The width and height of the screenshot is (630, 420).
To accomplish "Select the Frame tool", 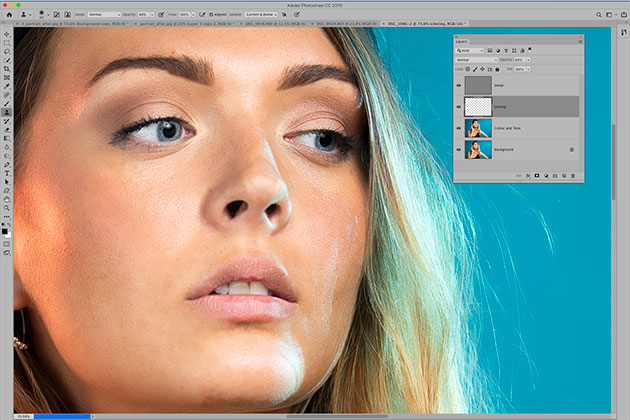I will (7, 78).
